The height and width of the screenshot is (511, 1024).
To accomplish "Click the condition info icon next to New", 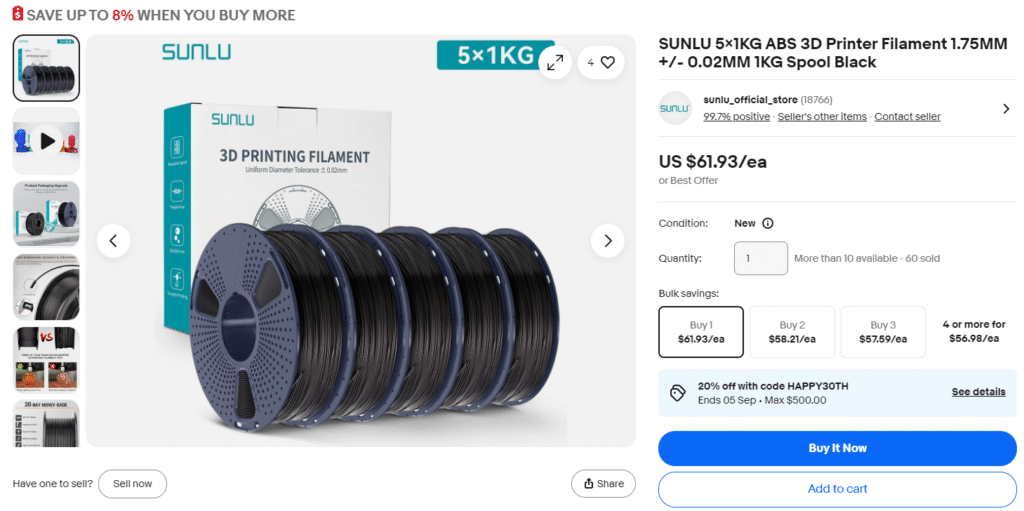I will click(x=768, y=223).
